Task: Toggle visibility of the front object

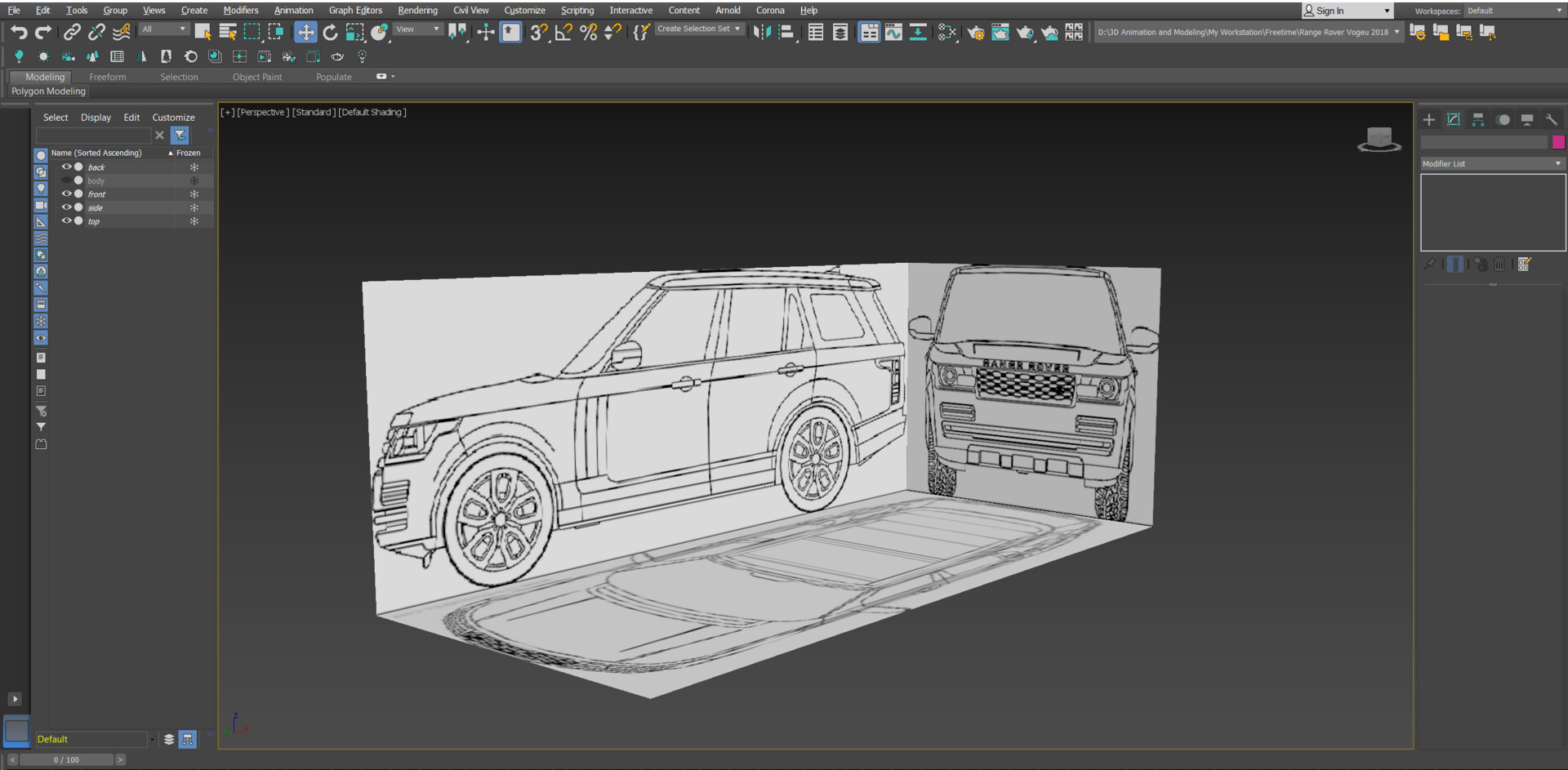Action: click(x=67, y=194)
